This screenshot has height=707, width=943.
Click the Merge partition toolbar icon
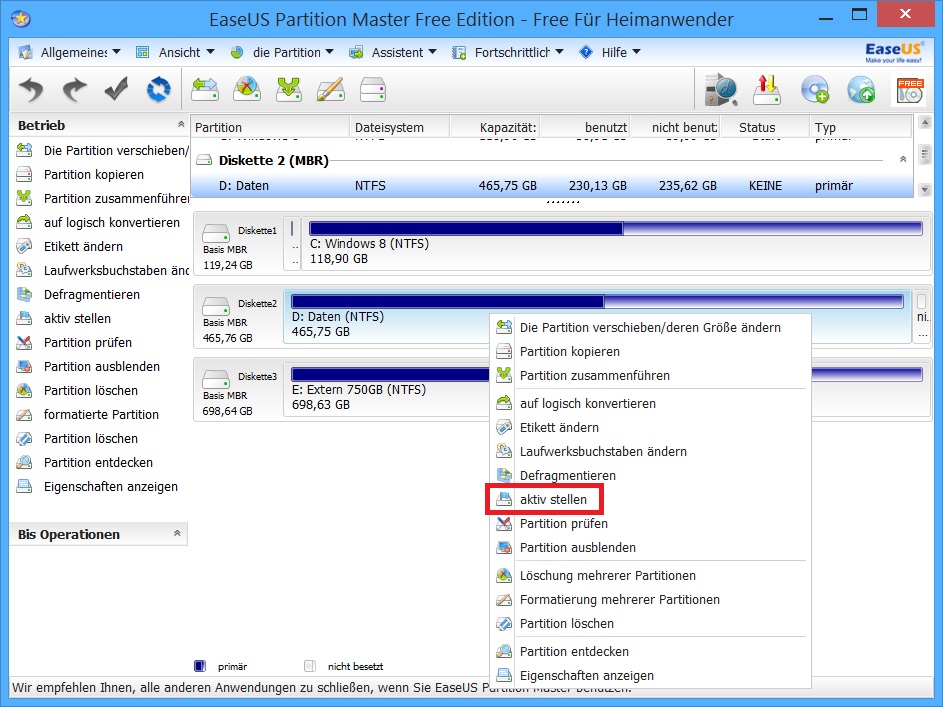point(289,90)
